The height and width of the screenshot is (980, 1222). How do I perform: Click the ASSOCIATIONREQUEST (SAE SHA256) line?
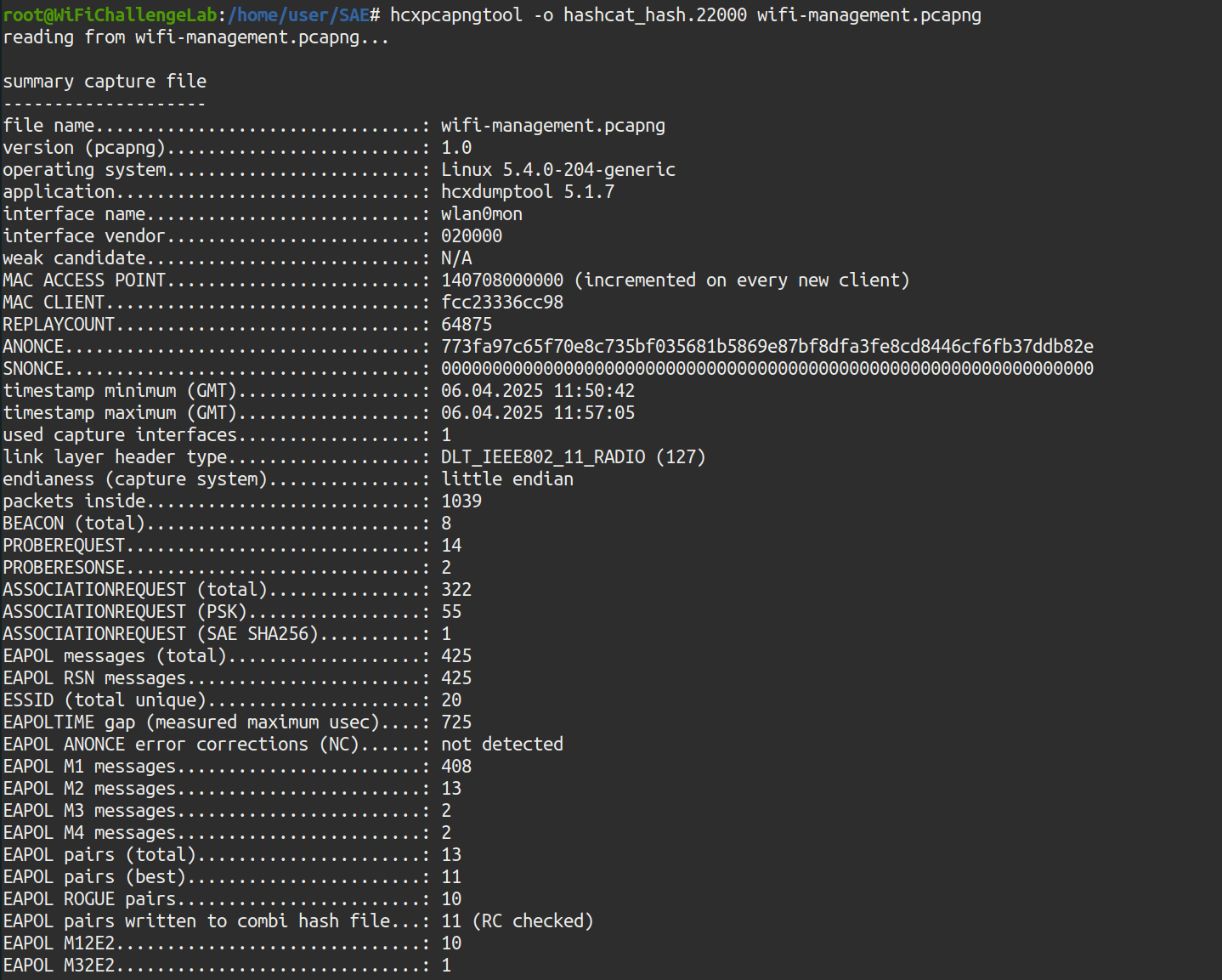click(160, 634)
